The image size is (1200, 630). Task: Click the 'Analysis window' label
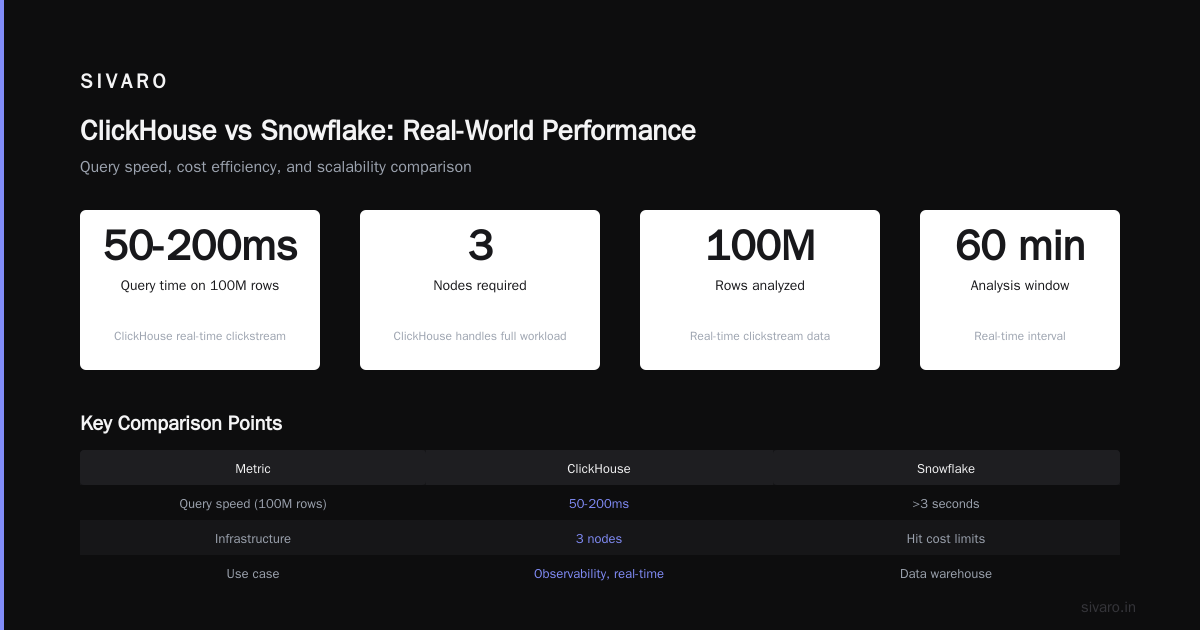pos(1020,286)
